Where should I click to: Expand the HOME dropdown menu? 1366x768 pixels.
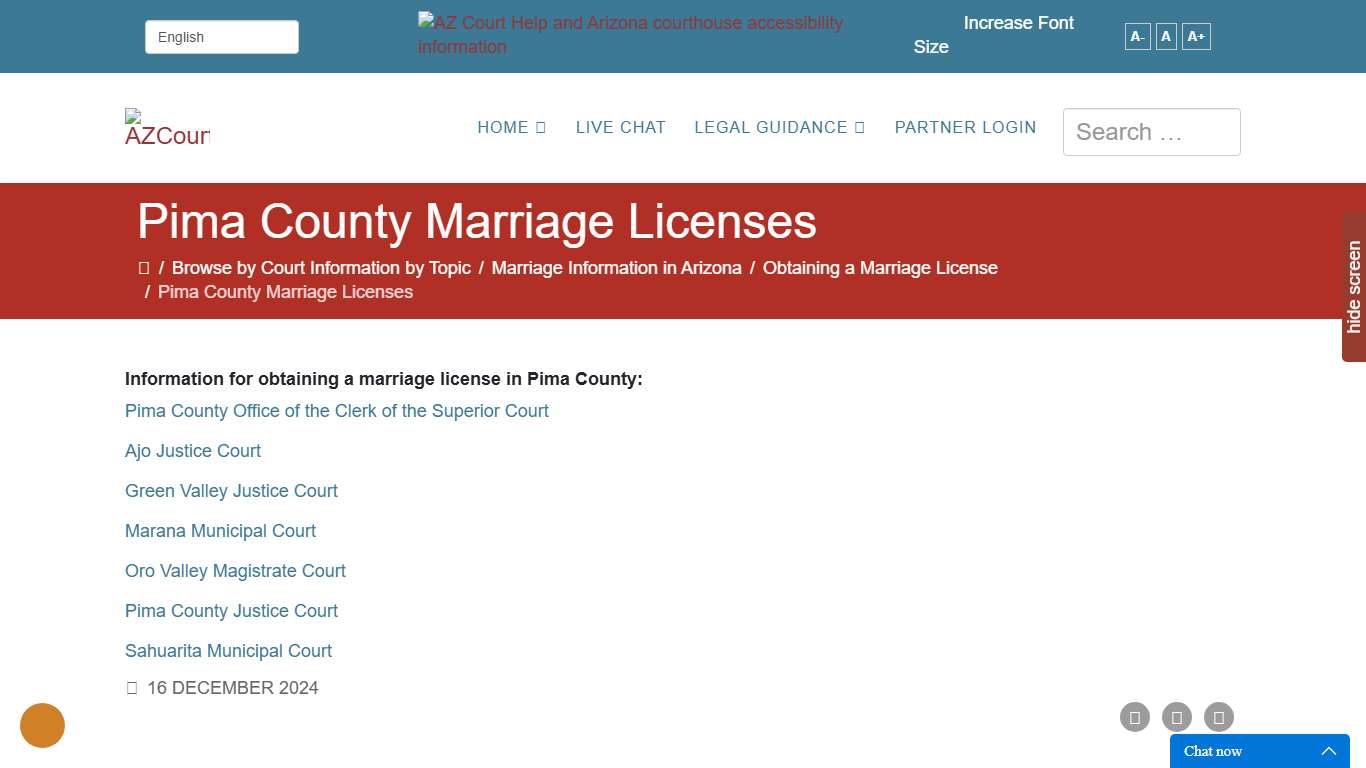[x=511, y=127]
